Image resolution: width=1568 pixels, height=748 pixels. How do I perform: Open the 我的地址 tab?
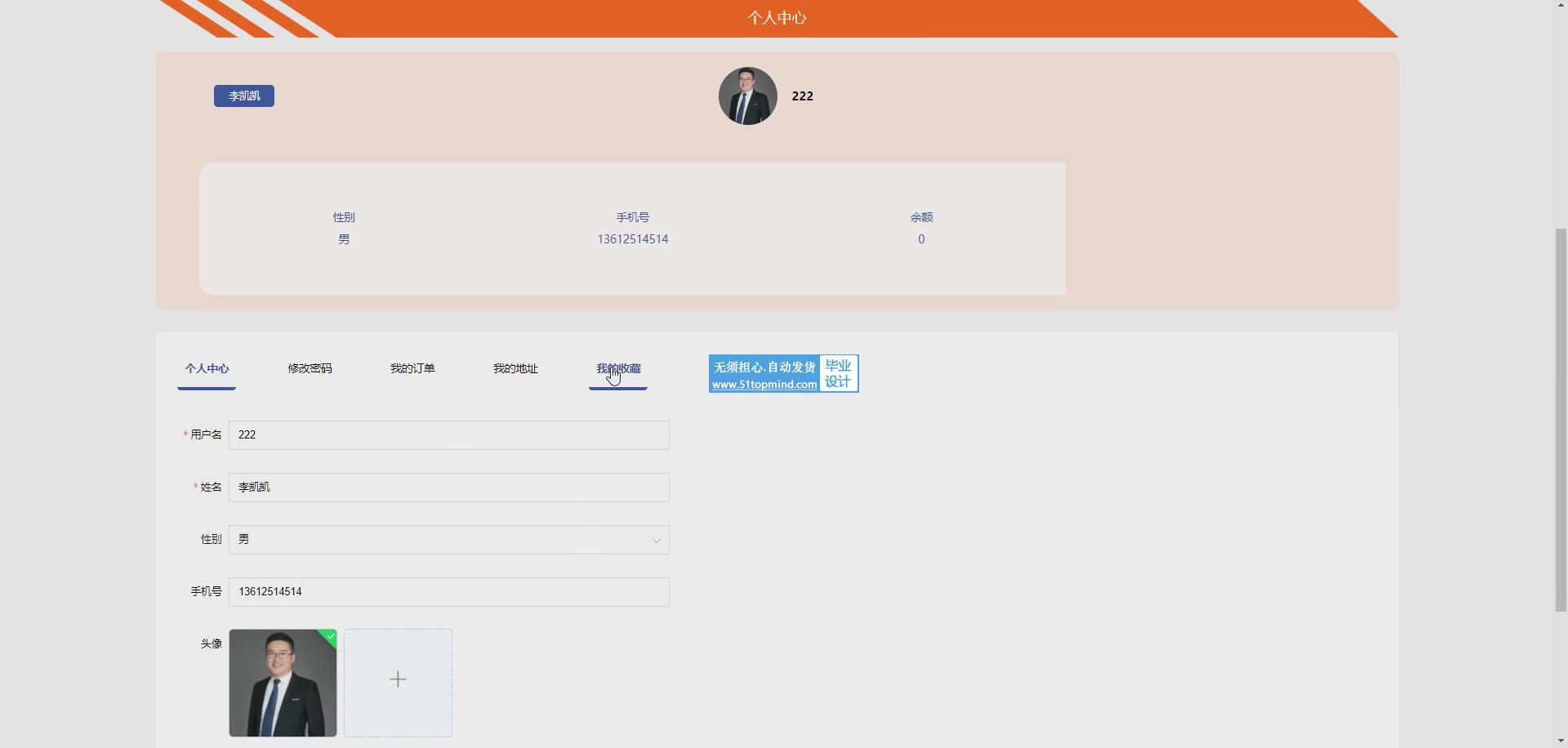tap(515, 369)
